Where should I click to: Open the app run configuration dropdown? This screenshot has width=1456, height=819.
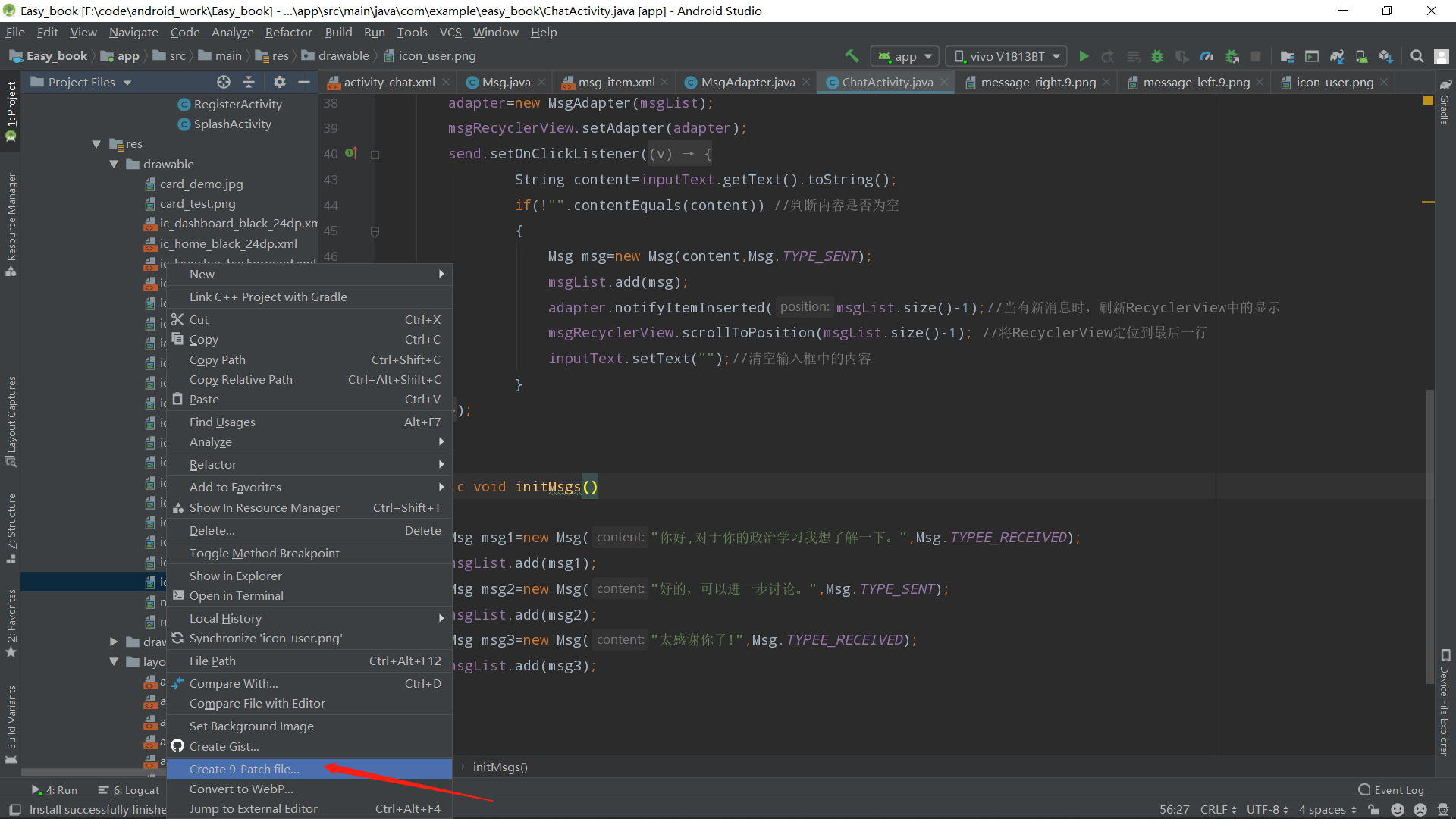click(x=904, y=55)
